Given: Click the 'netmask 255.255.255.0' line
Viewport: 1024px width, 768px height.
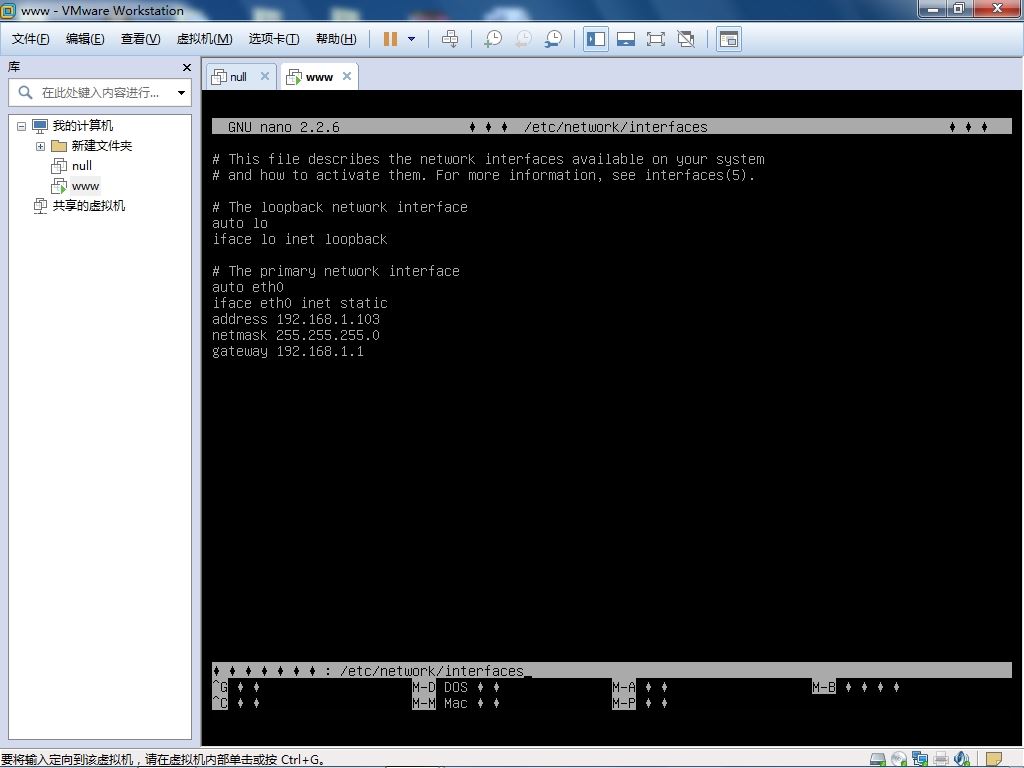Looking at the screenshot, I should 296,336.
